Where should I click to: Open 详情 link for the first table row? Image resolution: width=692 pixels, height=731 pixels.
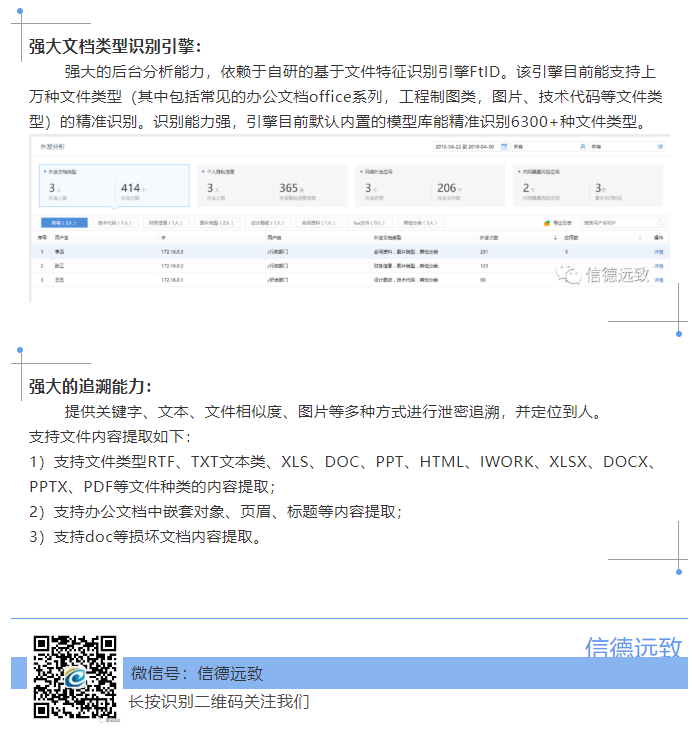tap(658, 252)
